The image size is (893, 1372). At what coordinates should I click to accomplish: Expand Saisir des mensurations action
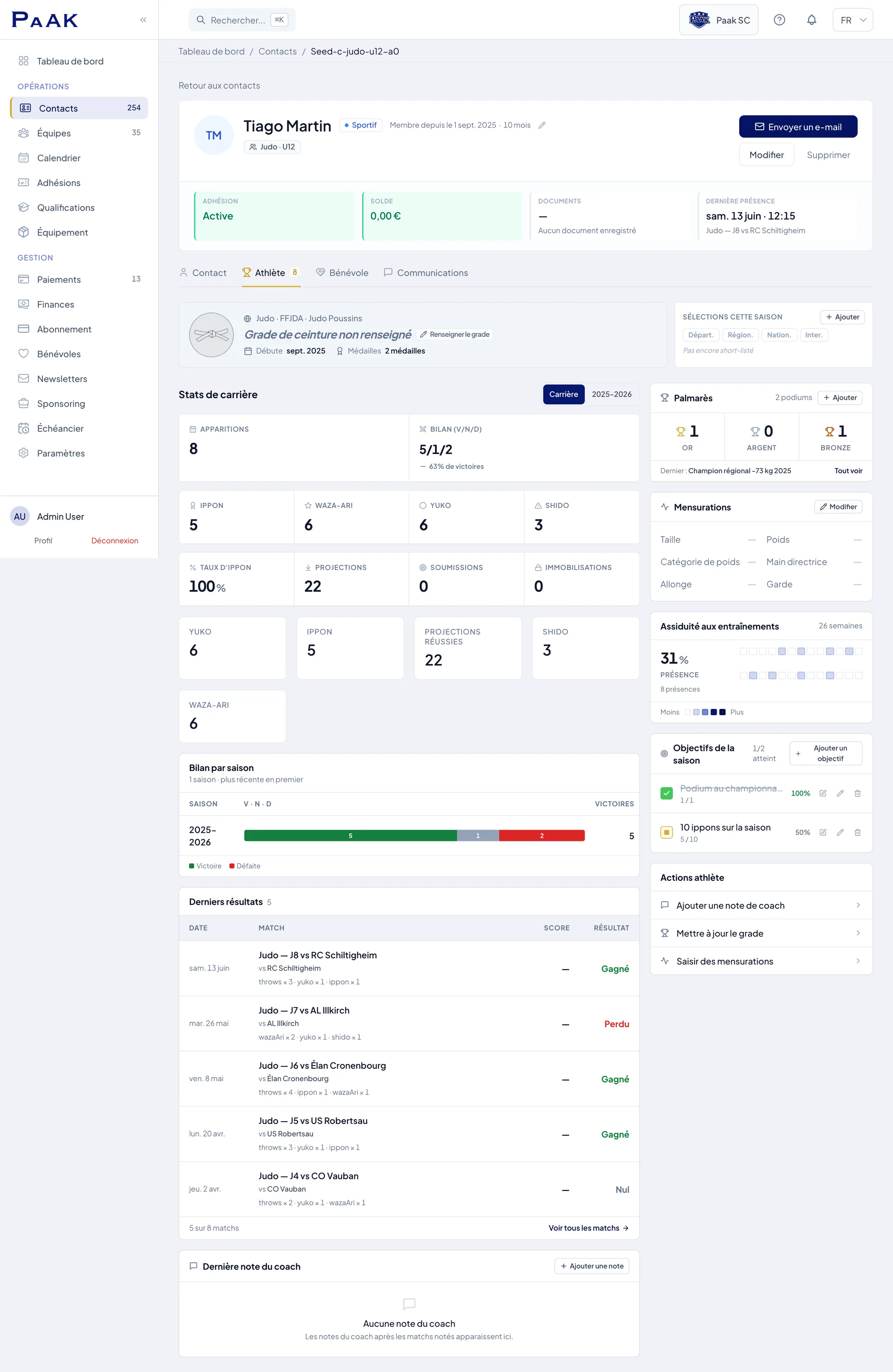(760, 961)
